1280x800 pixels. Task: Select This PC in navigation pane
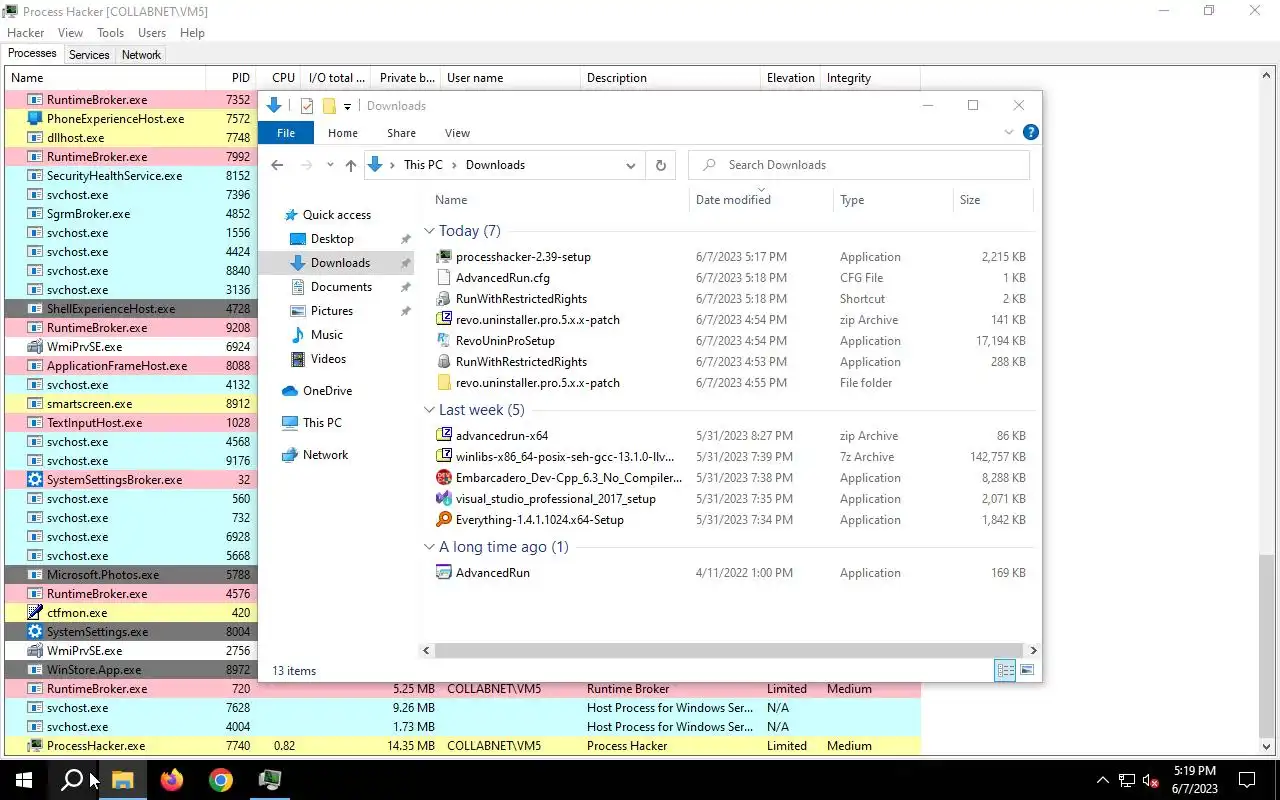pos(322,423)
